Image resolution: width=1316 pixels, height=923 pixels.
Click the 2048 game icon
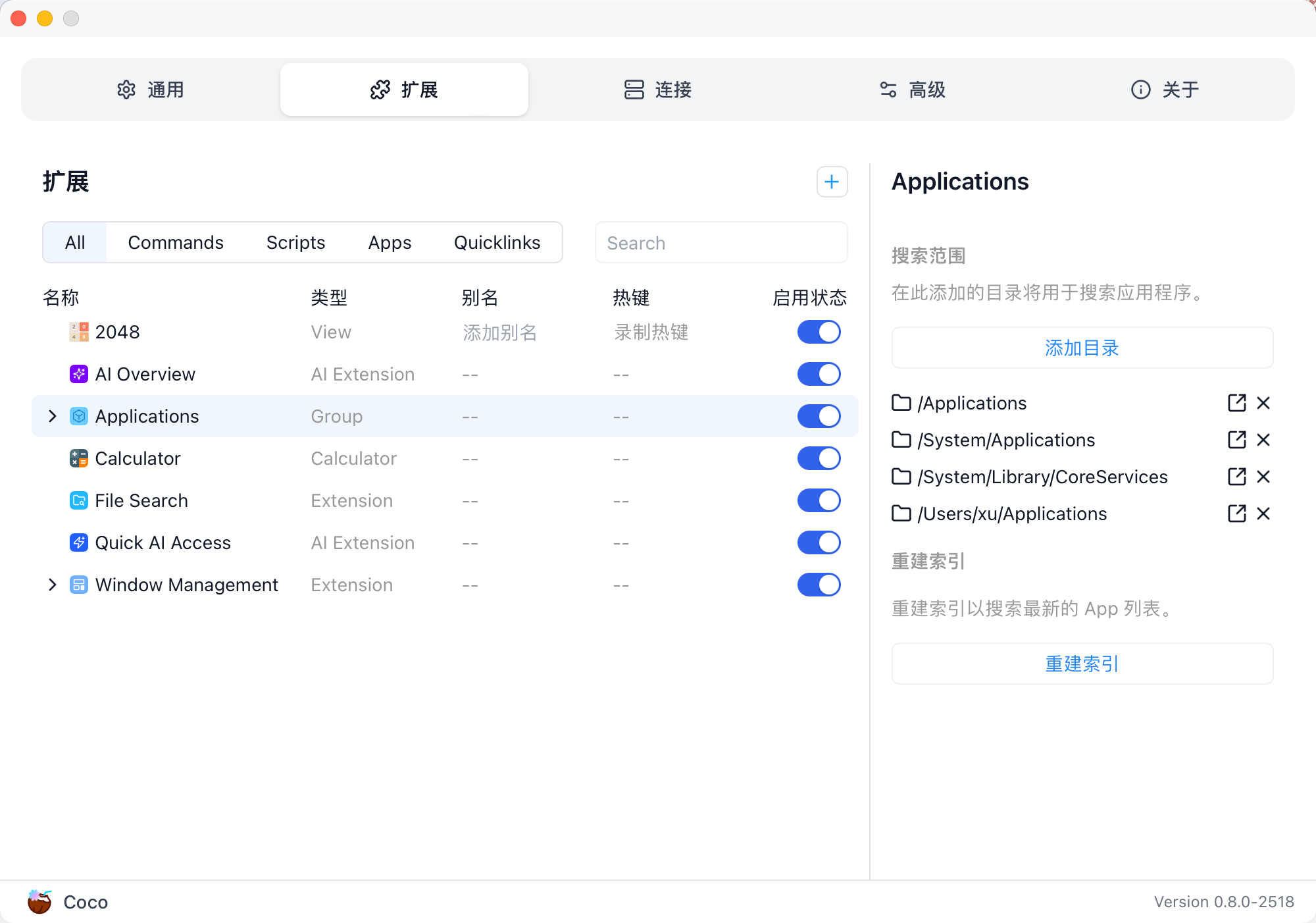(x=79, y=332)
